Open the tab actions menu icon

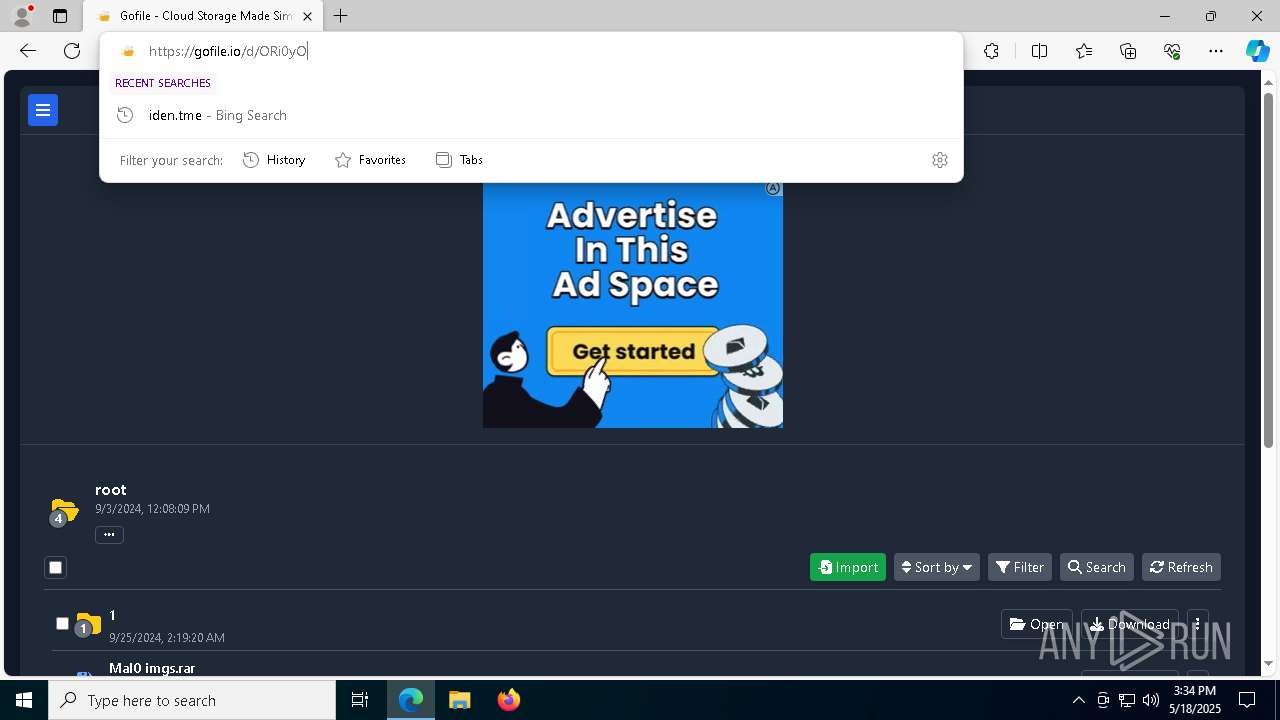[x=60, y=16]
